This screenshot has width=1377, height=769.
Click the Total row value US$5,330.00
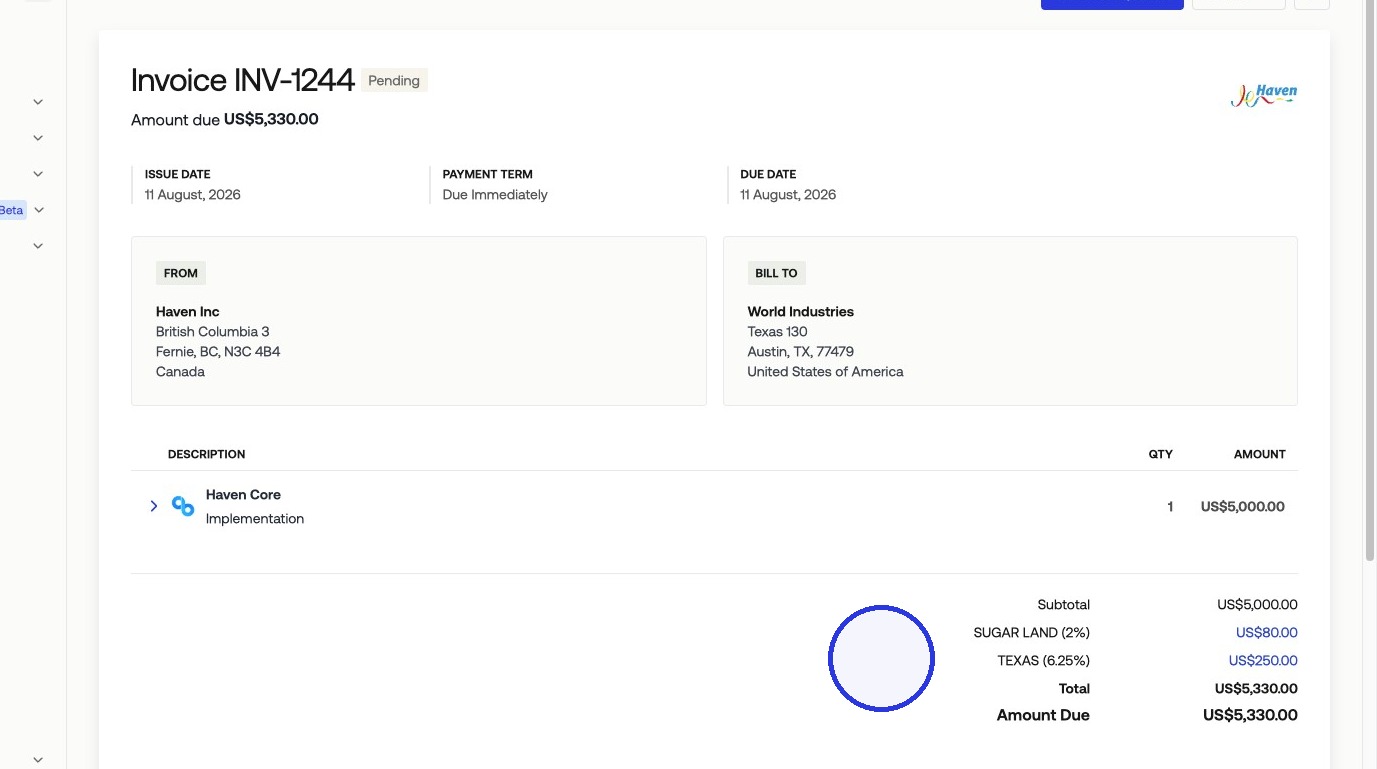(x=1256, y=688)
